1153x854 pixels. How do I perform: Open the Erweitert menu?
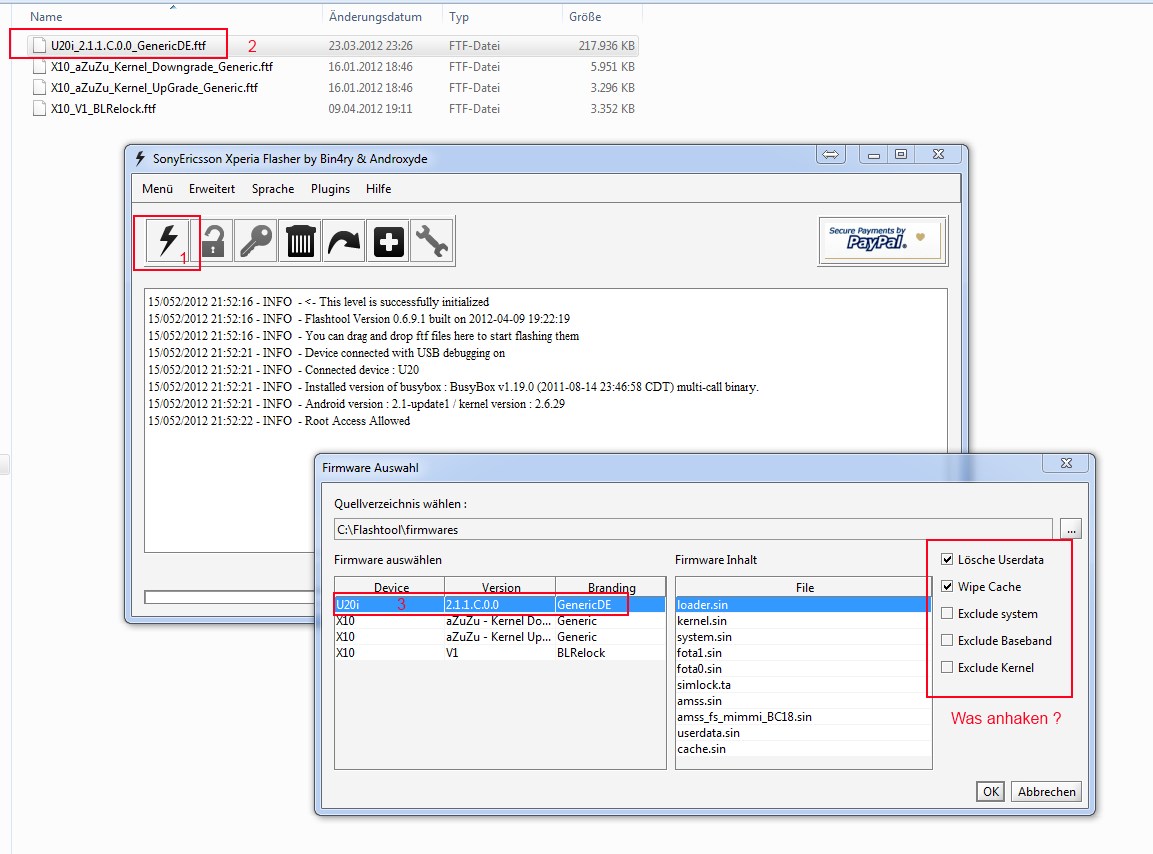point(212,189)
